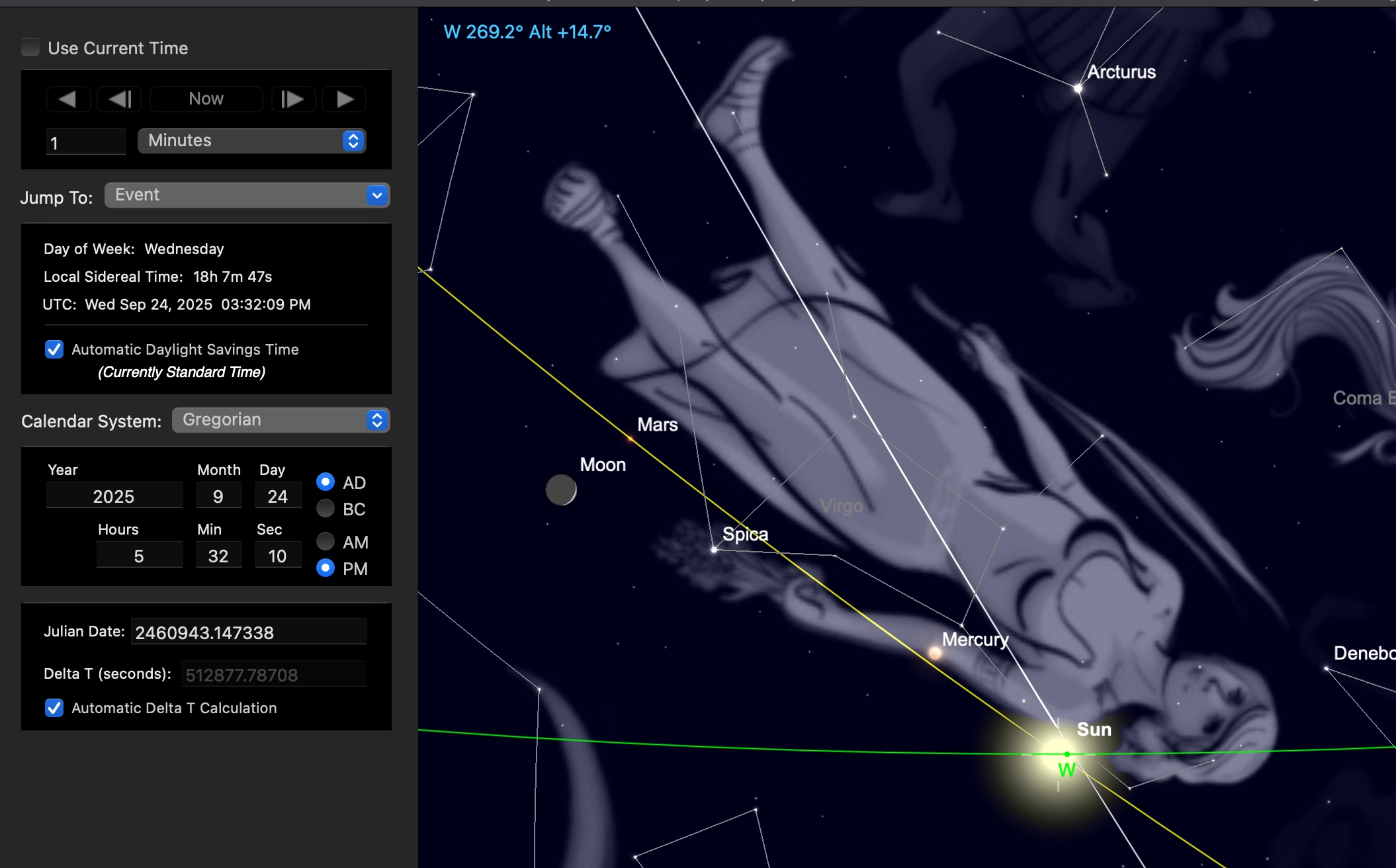Select the AD radio button
The image size is (1396, 868).
click(x=325, y=482)
